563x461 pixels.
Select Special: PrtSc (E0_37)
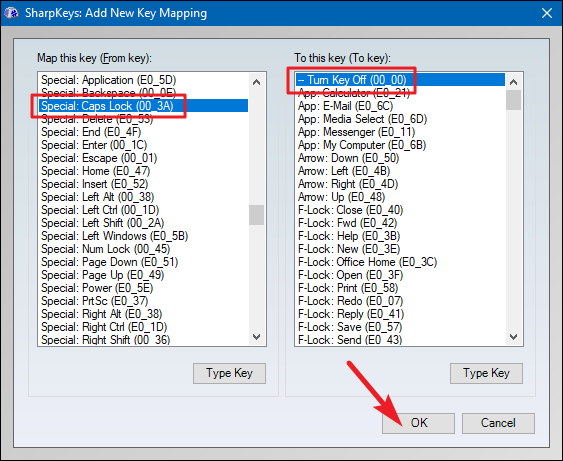tap(143, 301)
